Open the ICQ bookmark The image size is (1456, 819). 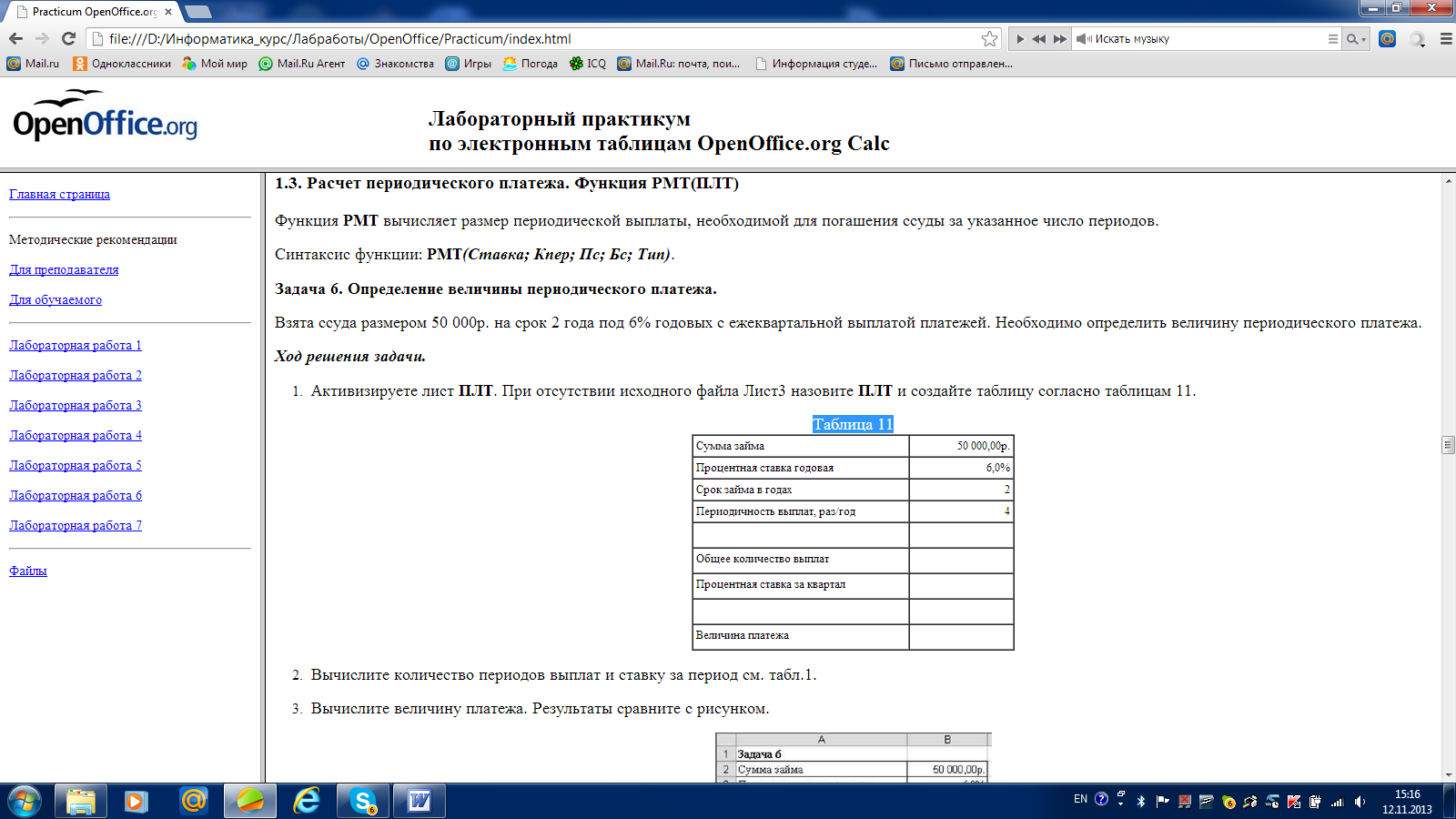pos(587,64)
